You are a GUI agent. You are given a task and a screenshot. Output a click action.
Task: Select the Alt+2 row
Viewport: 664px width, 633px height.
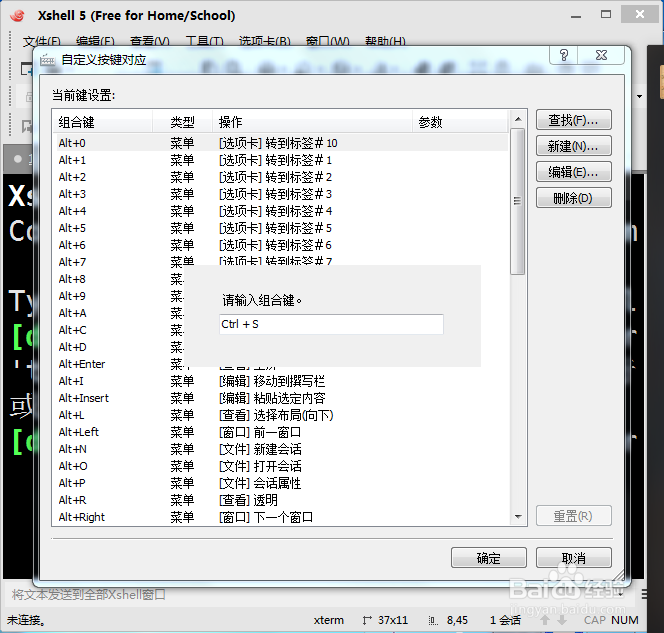tap(281, 177)
